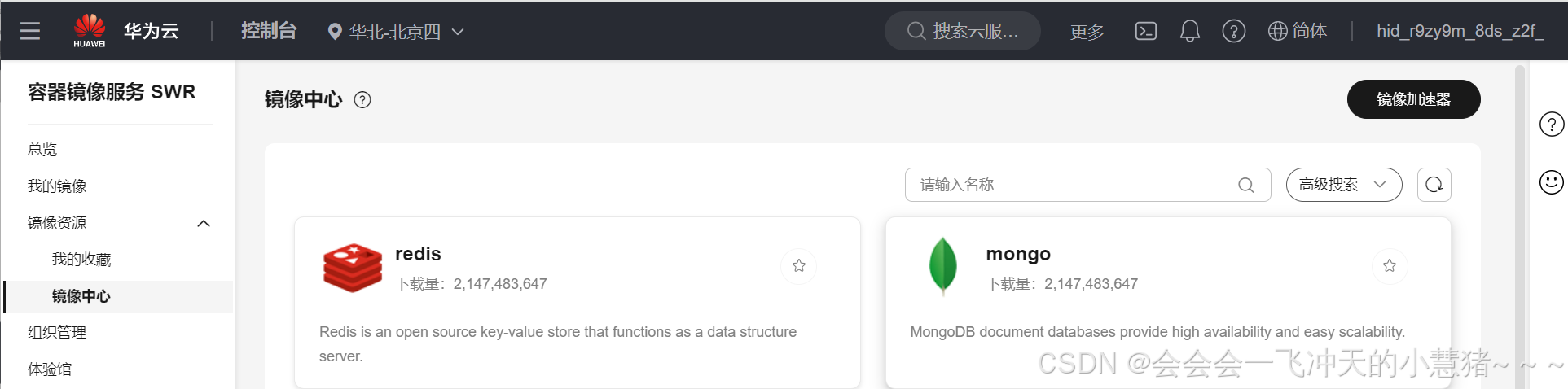Screen dimensions: 1568x389
Task: Select 总览 in the sidebar
Action: coord(42,149)
